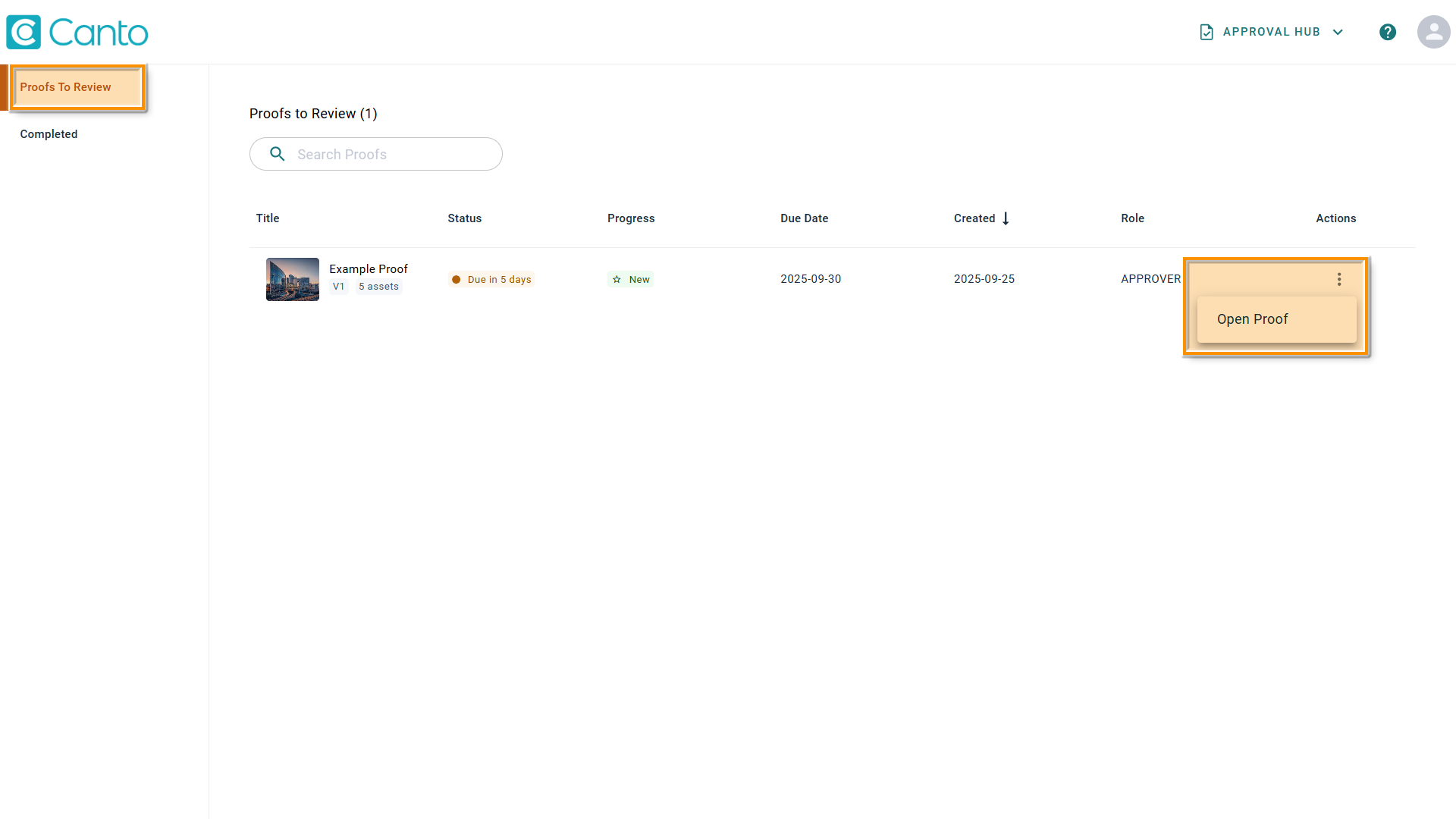Click the APPROVER role cell

pos(1150,279)
